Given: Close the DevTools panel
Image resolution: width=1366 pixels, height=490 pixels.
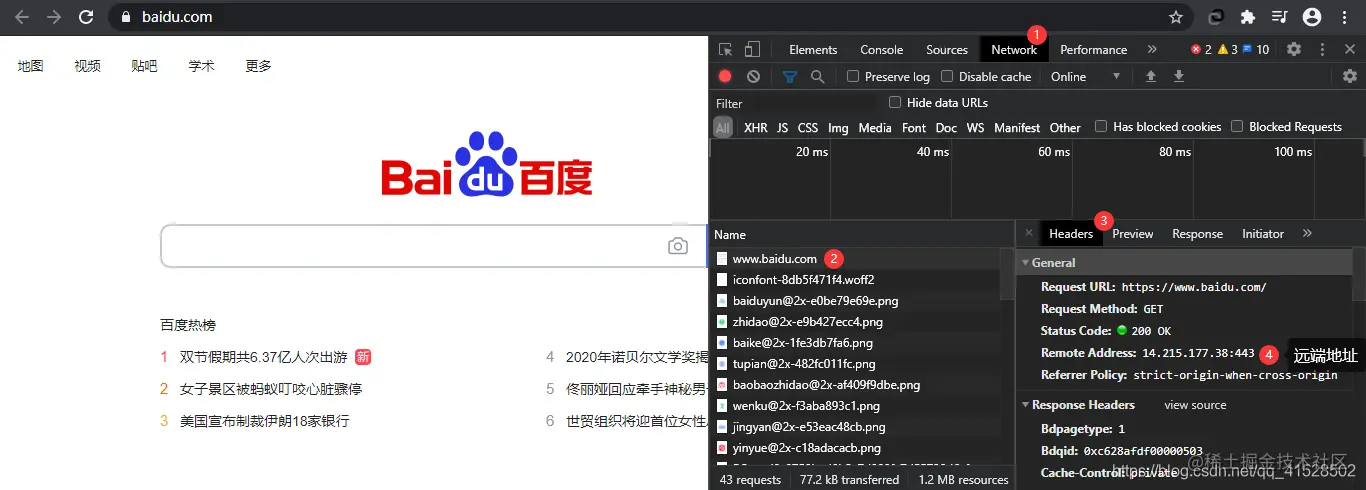Looking at the screenshot, I should coord(1350,49).
